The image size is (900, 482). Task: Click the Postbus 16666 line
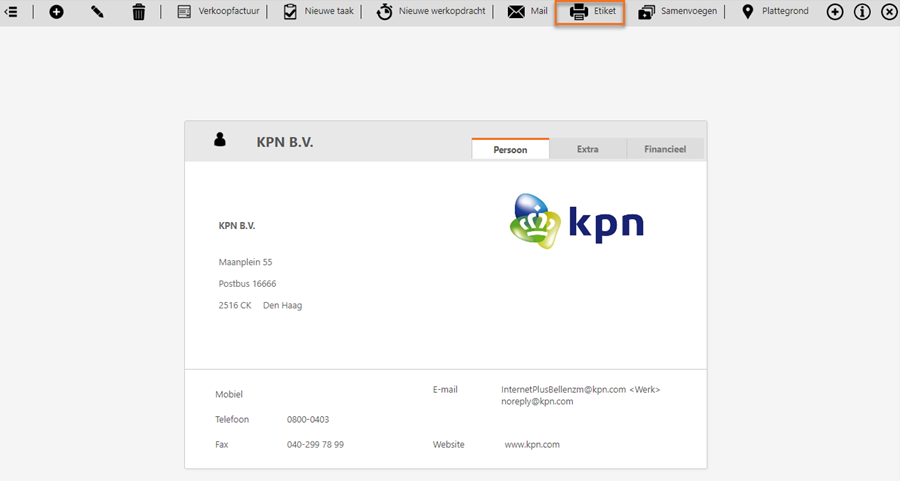(x=247, y=283)
